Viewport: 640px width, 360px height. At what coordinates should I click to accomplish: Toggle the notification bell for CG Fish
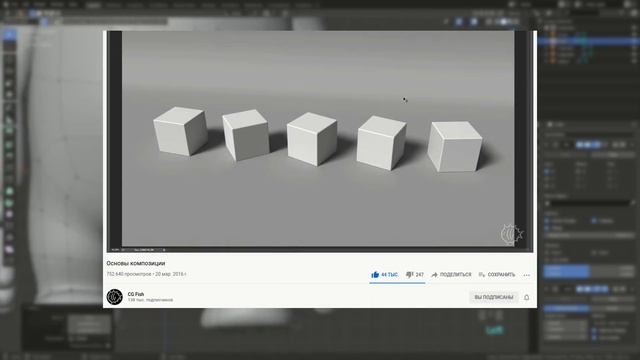pos(527,298)
